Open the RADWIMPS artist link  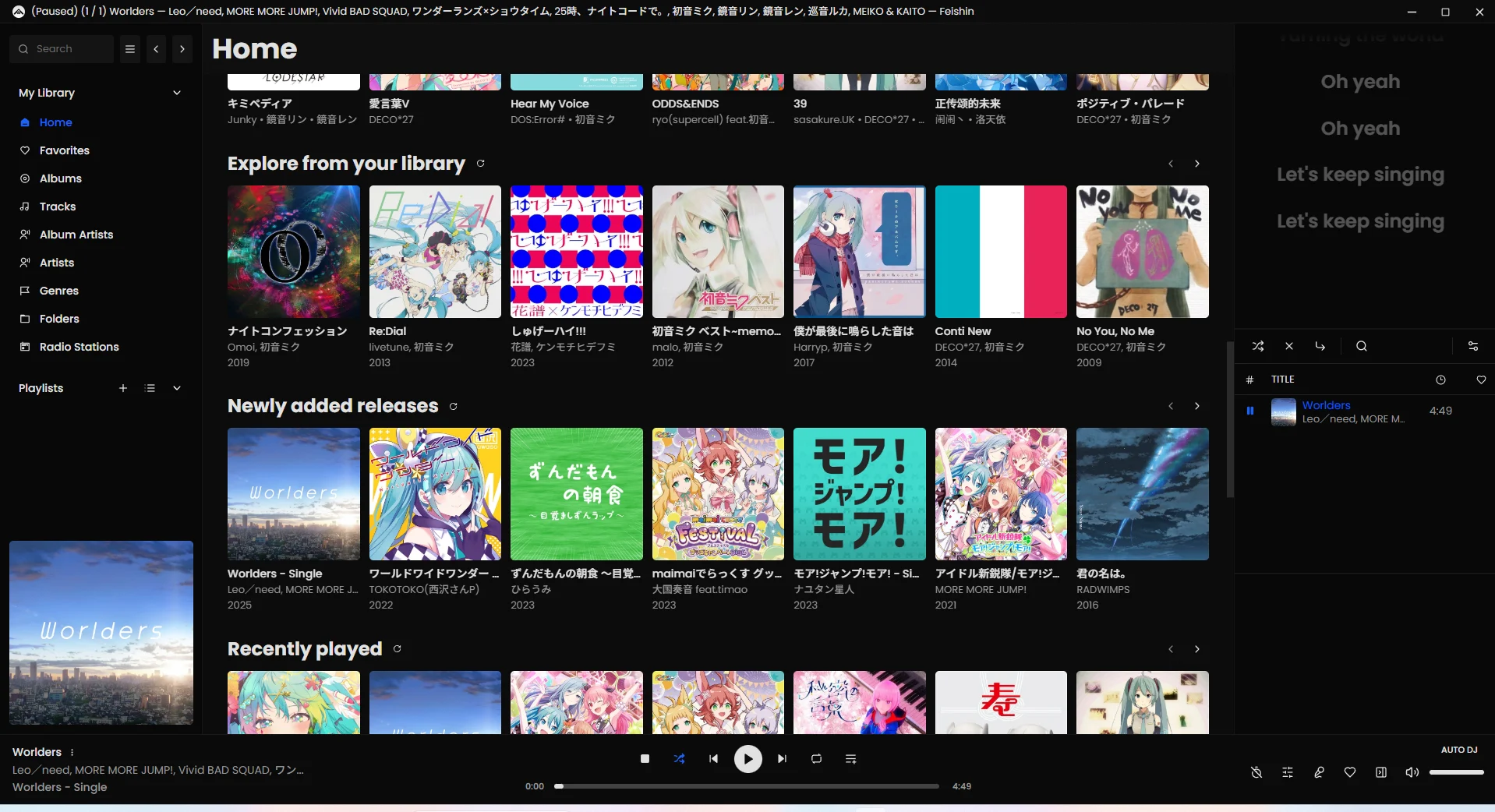pyautogui.click(x=1103, y=590)
